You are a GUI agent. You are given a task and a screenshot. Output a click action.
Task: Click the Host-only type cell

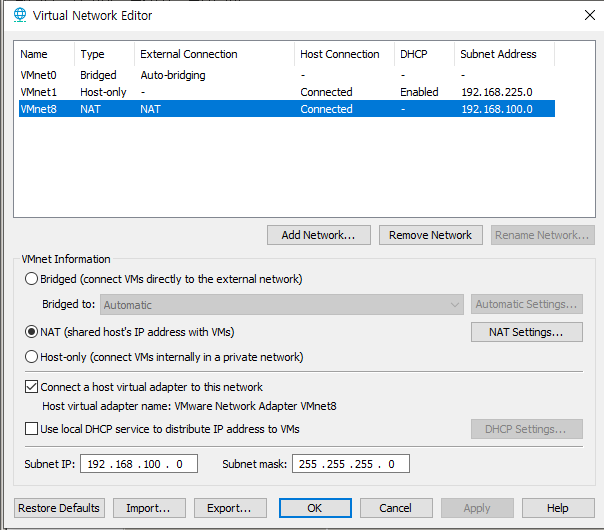(x=103, y=92)
